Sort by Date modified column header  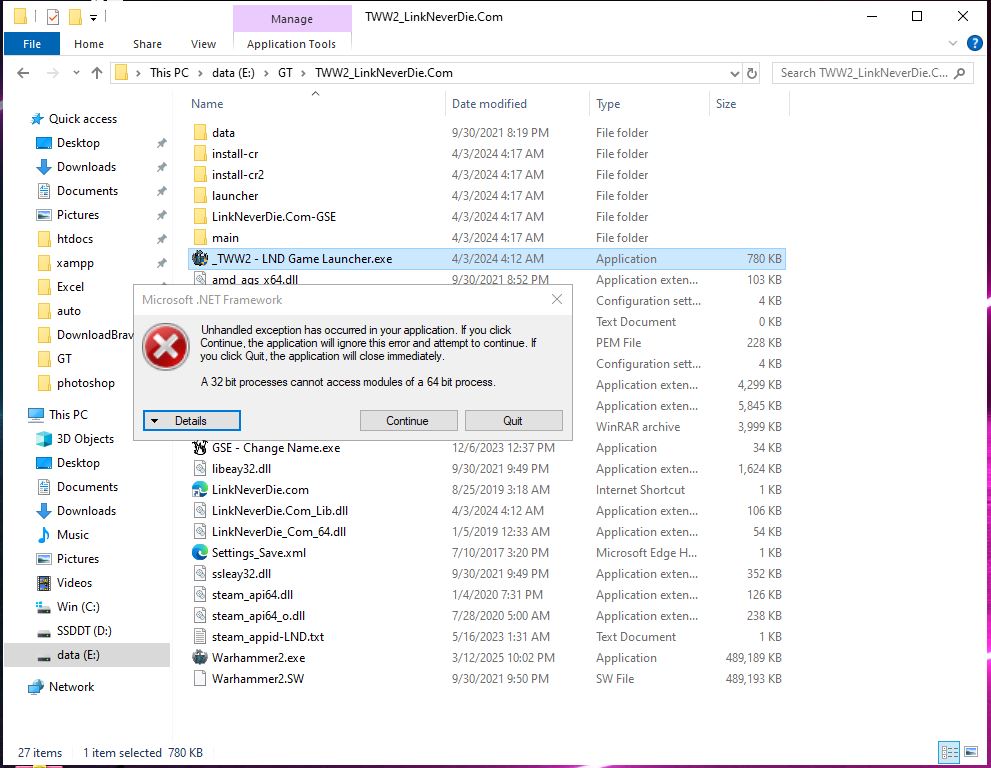coord(517,104)
